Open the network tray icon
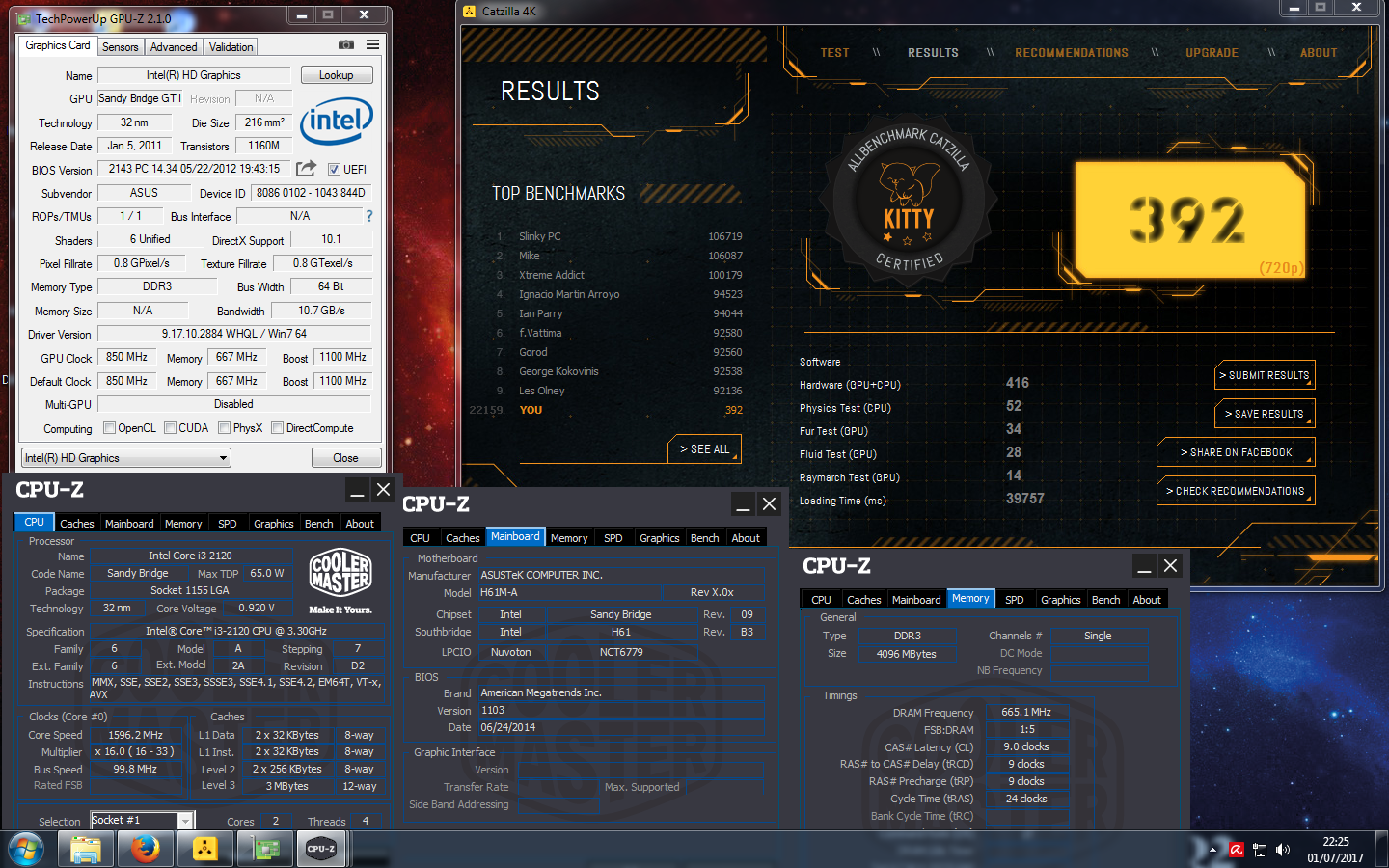The height and width of the screenshot is (868, 1389). pos(1260,850)
